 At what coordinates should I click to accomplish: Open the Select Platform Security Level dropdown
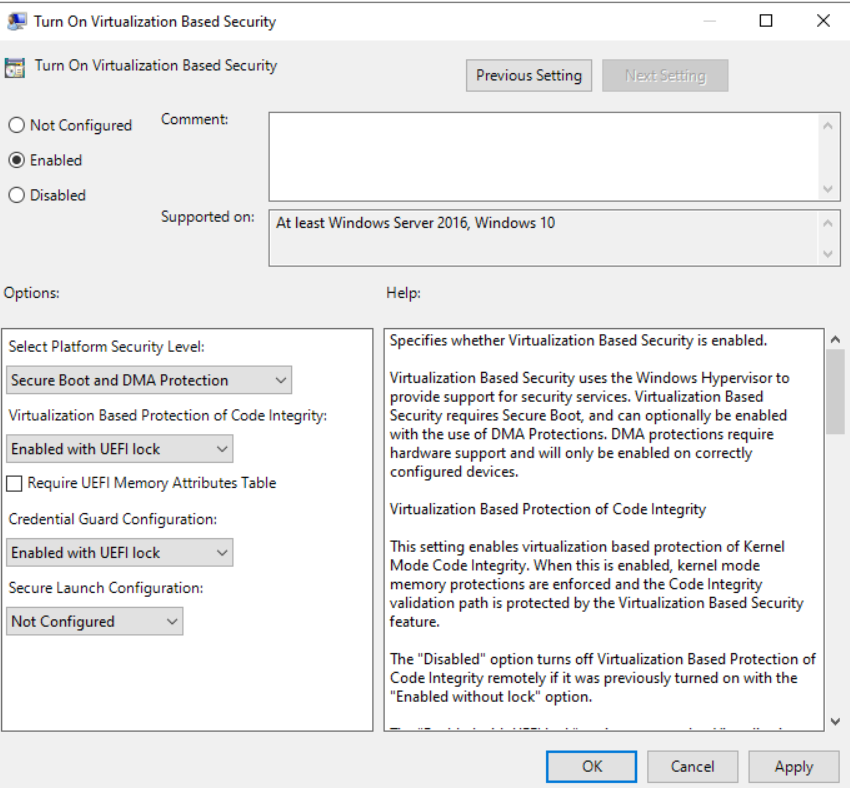149,380
